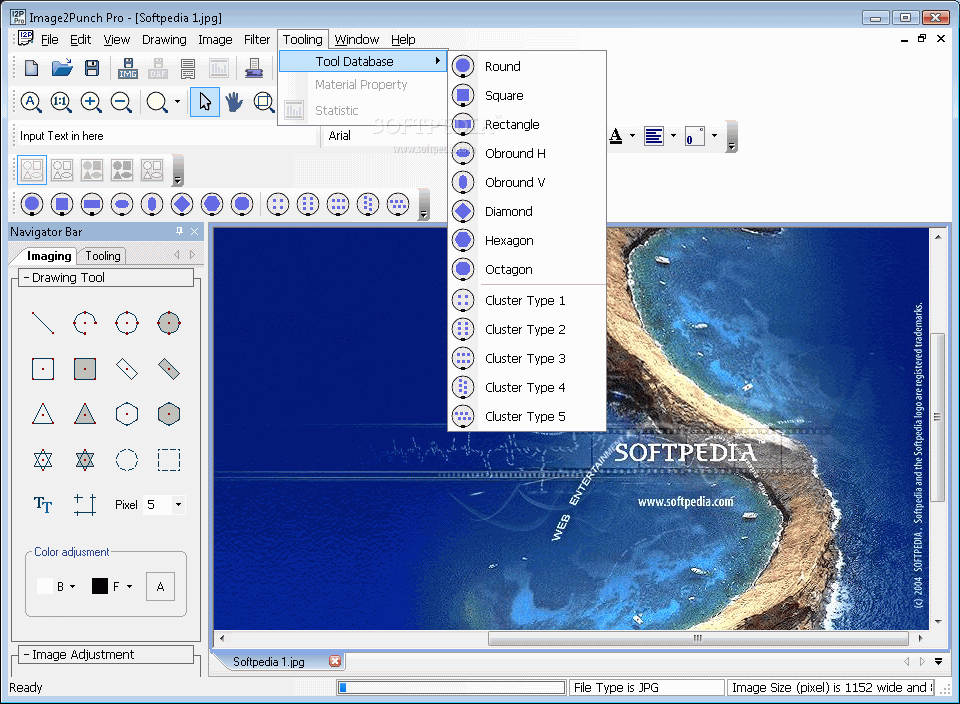Click the Zoom In magnifier icon
The height and width of the screenshot is (704, 960).
tap(91, 102)
